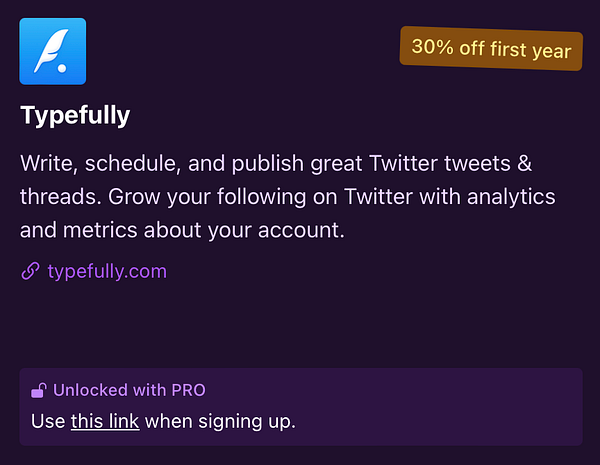The image size is (600, 465).
Task: Click the "Unlocked with PRO" label
Action: coord(129,390)
